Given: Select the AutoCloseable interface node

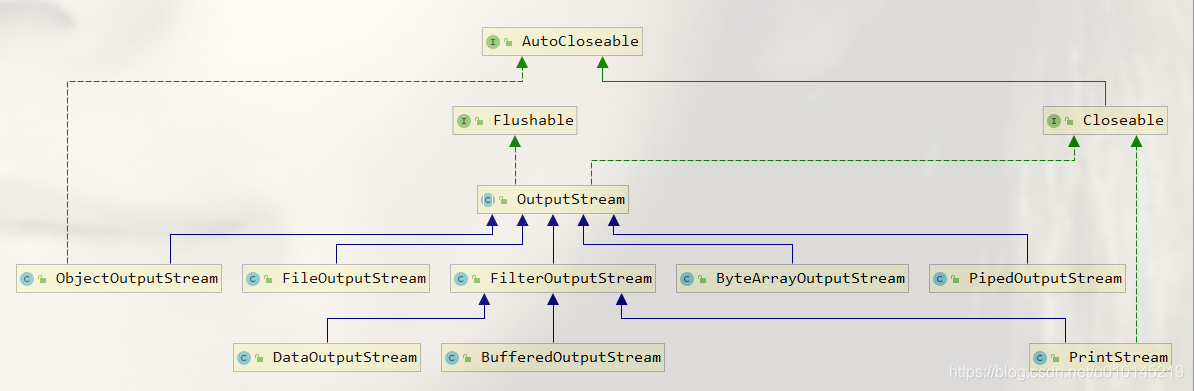Looking at the screenshot, I should tap(562, 42).
